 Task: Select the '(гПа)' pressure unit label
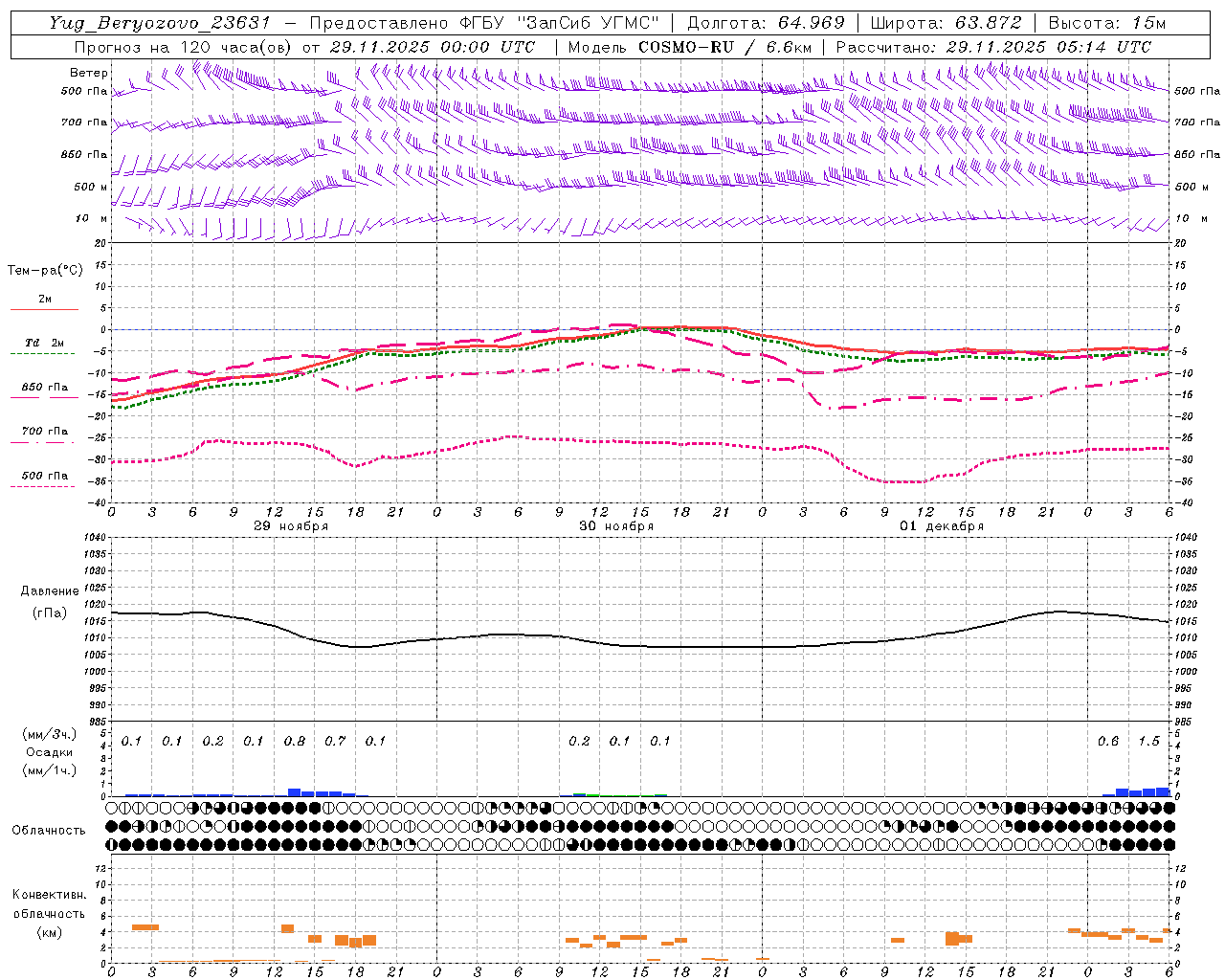tap(49, 612)
